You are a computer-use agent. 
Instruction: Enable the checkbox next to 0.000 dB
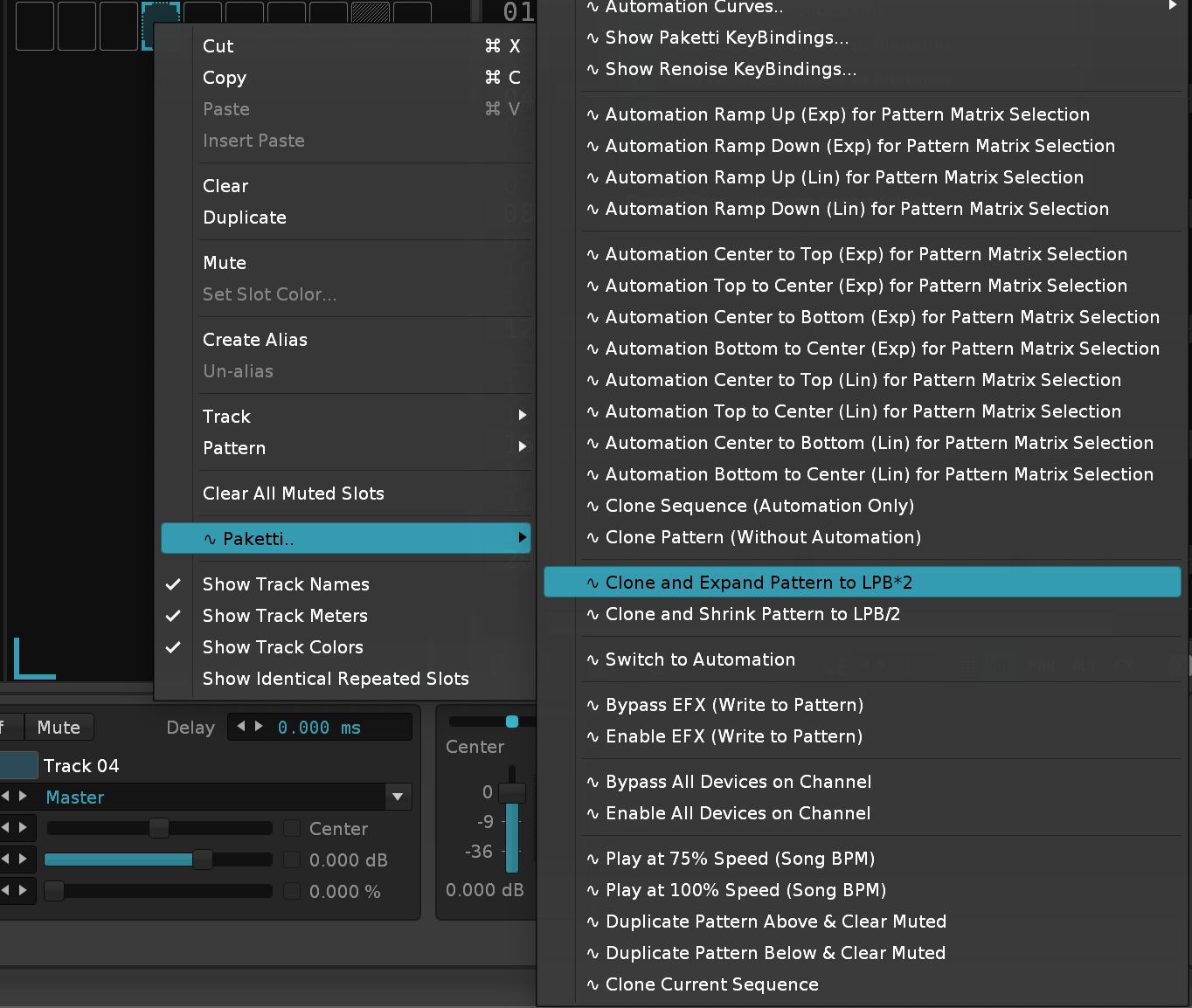tap(292, 860)
